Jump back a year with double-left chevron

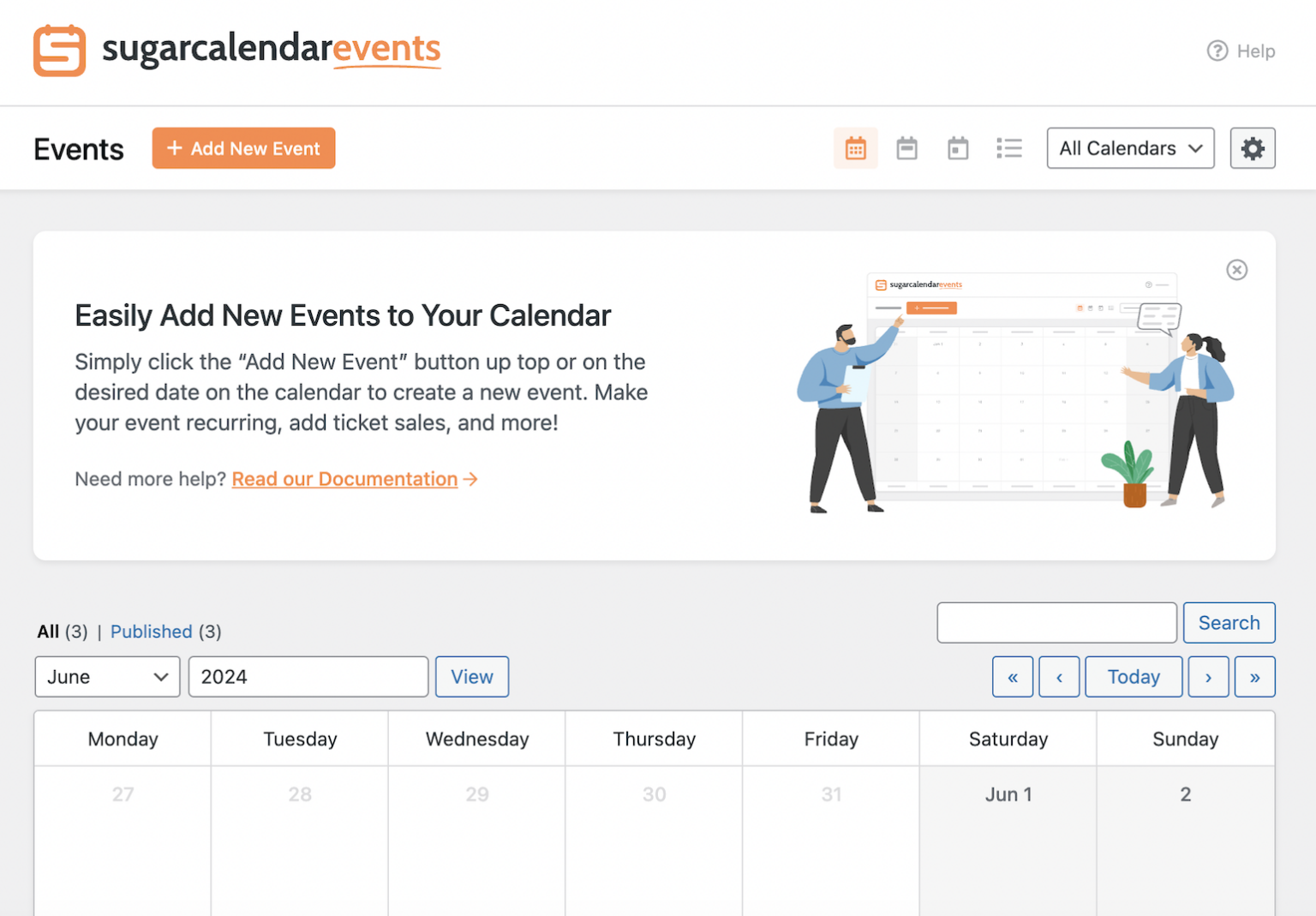click(1013, 676)
